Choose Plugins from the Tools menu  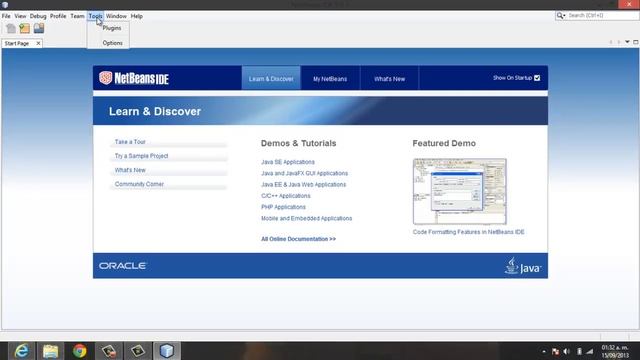[x=112, y=28]
